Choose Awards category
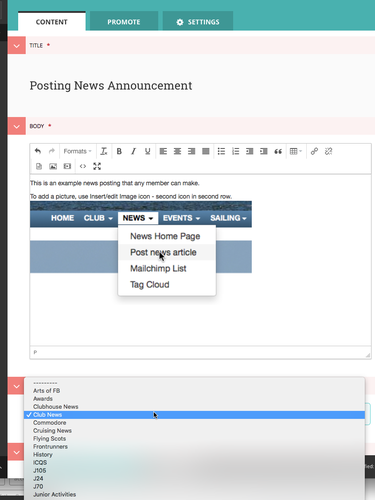Image resolution: width=375 pixels, height=500 pixels. 195,399
